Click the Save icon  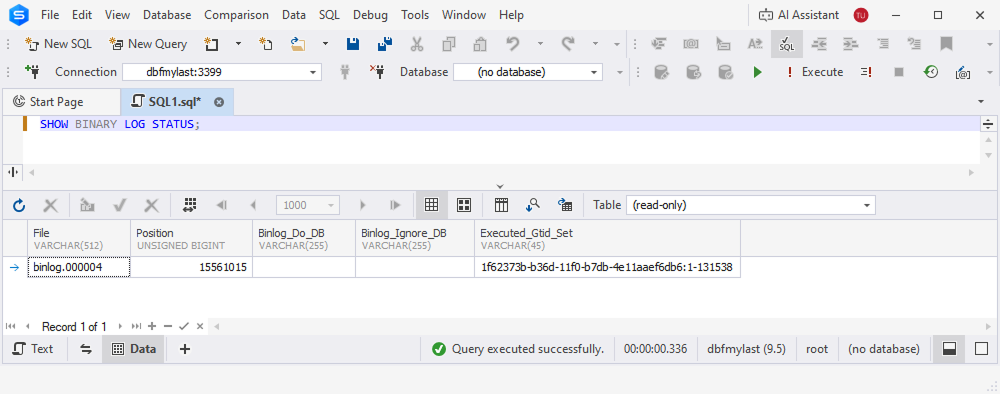[353, 44]
